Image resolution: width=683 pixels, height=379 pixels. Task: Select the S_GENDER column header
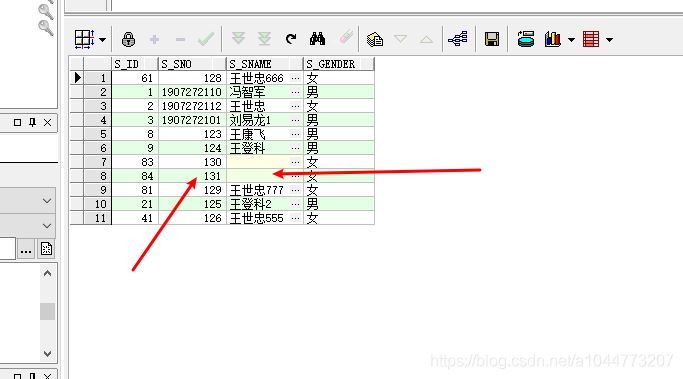338,64
